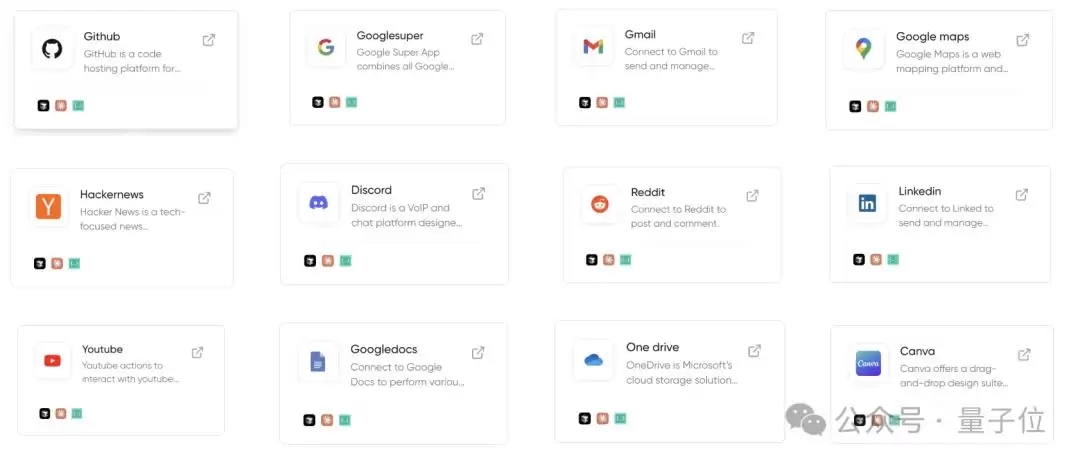Click the Youtube play logo
Viewport: 1080px width, 464px height.
[52, 361]
